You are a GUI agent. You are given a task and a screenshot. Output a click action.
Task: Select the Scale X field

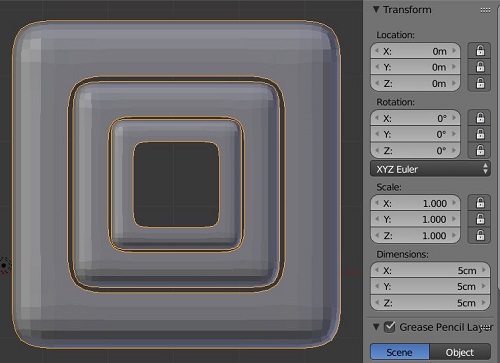pyautogui.click(x=415, y=203)
